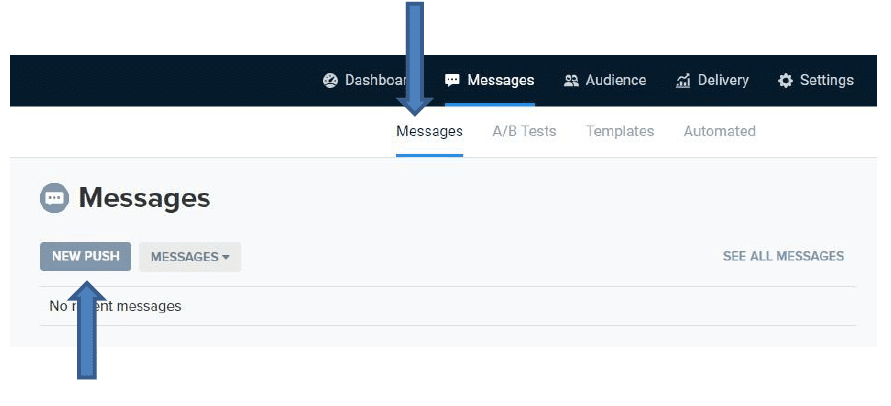Viewport: 891px width, 406px height.
Task: Click the Delivery chart icon
Action: (x=684, y=81)
